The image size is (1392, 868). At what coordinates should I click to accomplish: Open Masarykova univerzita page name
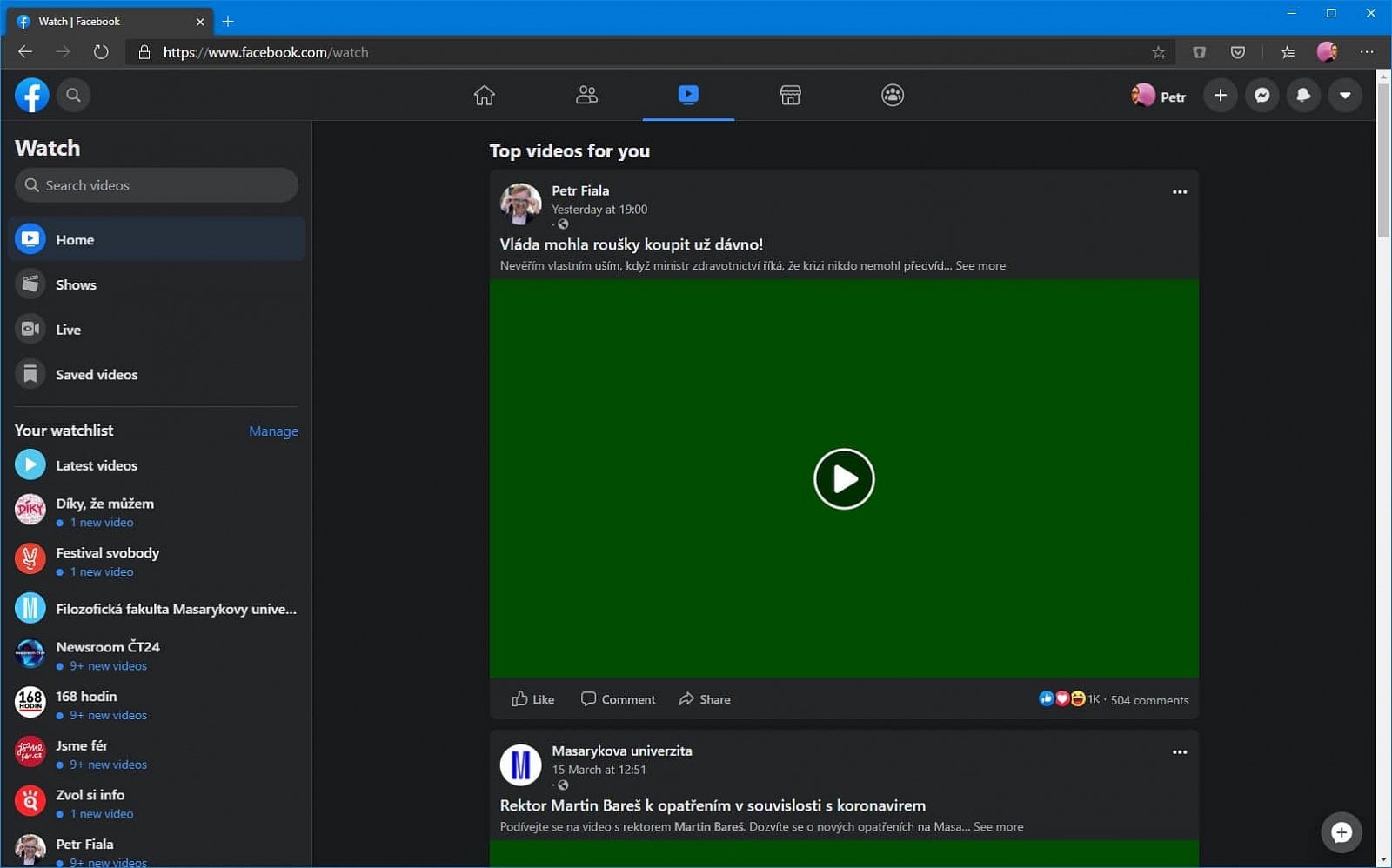coord(622,751)
